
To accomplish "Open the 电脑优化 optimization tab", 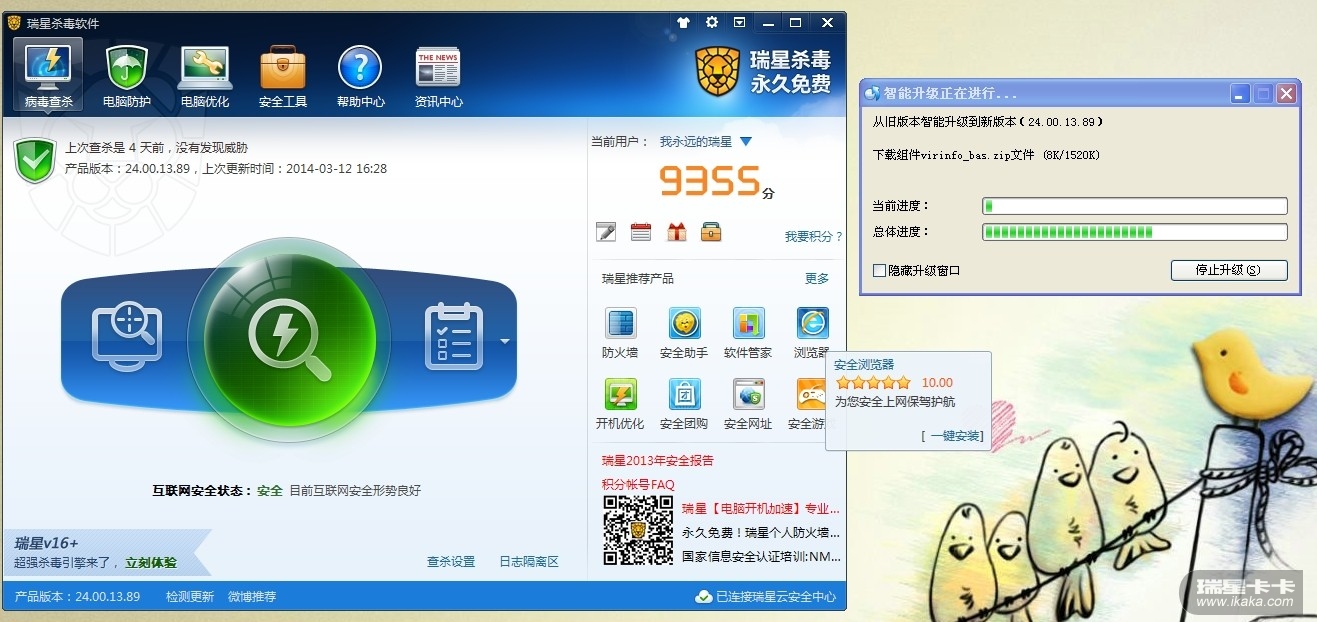I will click(205, 76).
